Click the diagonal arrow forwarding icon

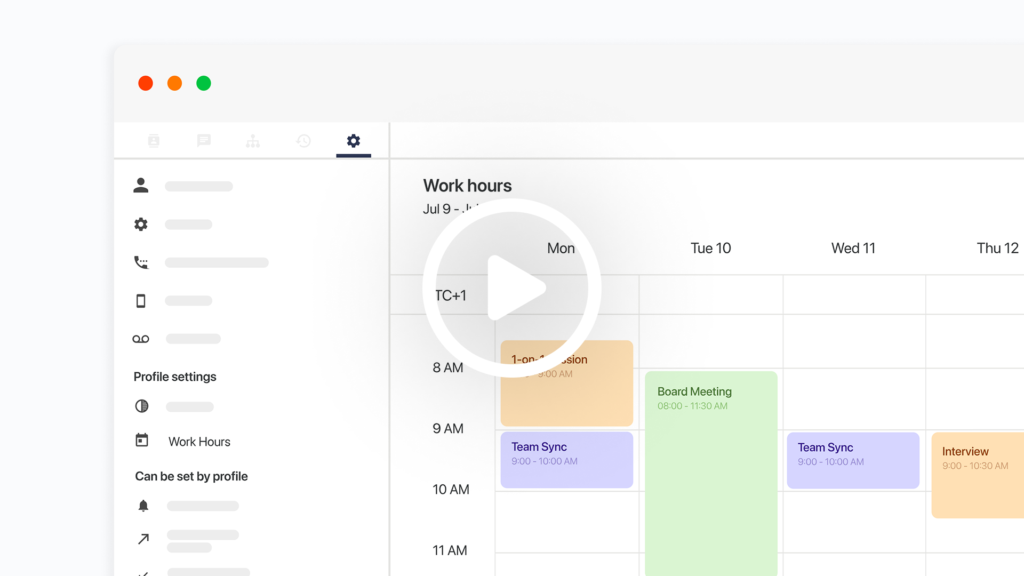(142, 539)
